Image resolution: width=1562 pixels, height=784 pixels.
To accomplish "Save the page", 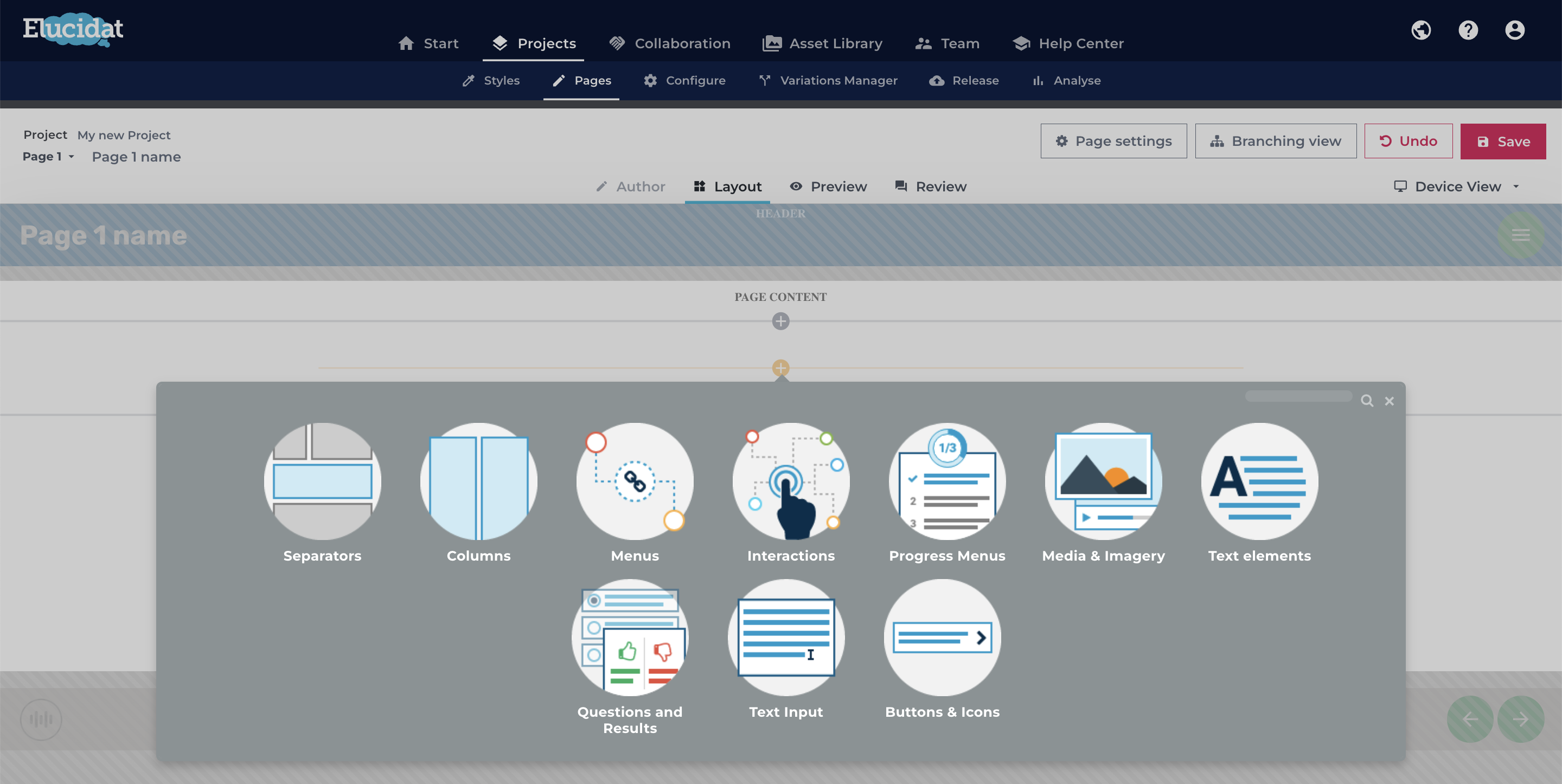I will click(x=1502, y=142).
